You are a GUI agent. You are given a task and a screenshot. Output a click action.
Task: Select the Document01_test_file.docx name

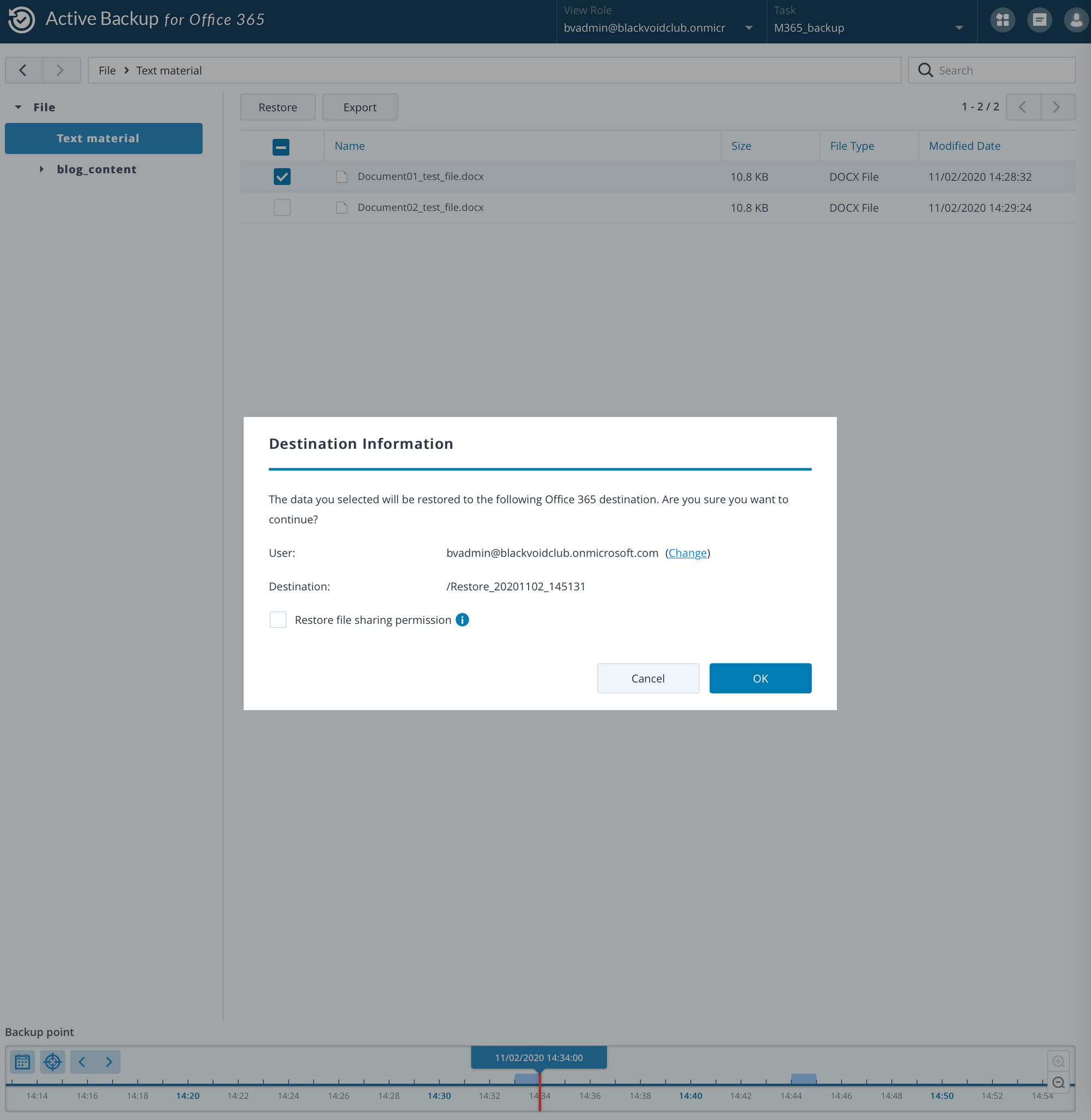[x=421, y=177]
